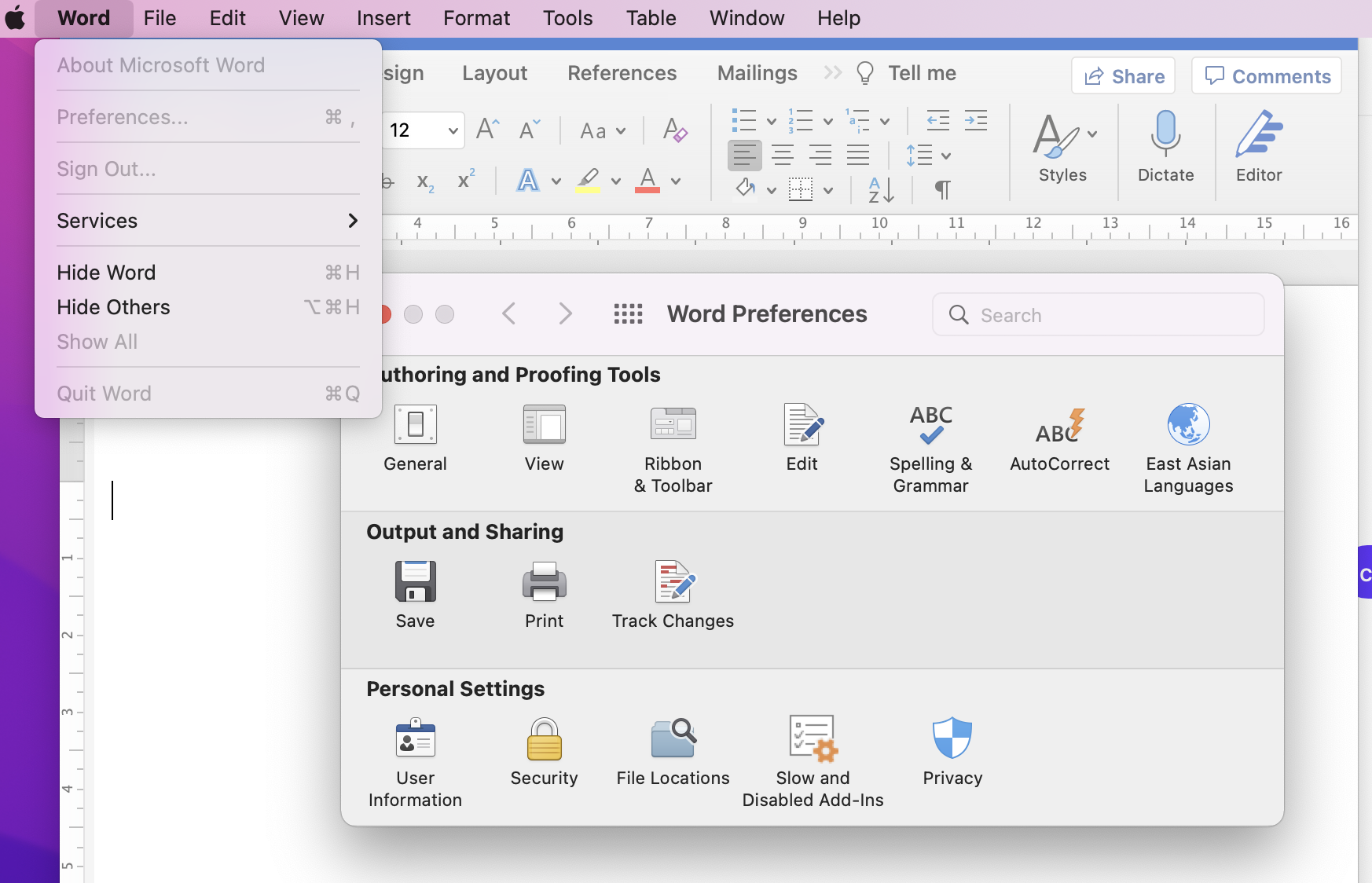Click Search field in Word Preferences
The width and height of the screenshot is (1372, 883).
[1099, 315]
